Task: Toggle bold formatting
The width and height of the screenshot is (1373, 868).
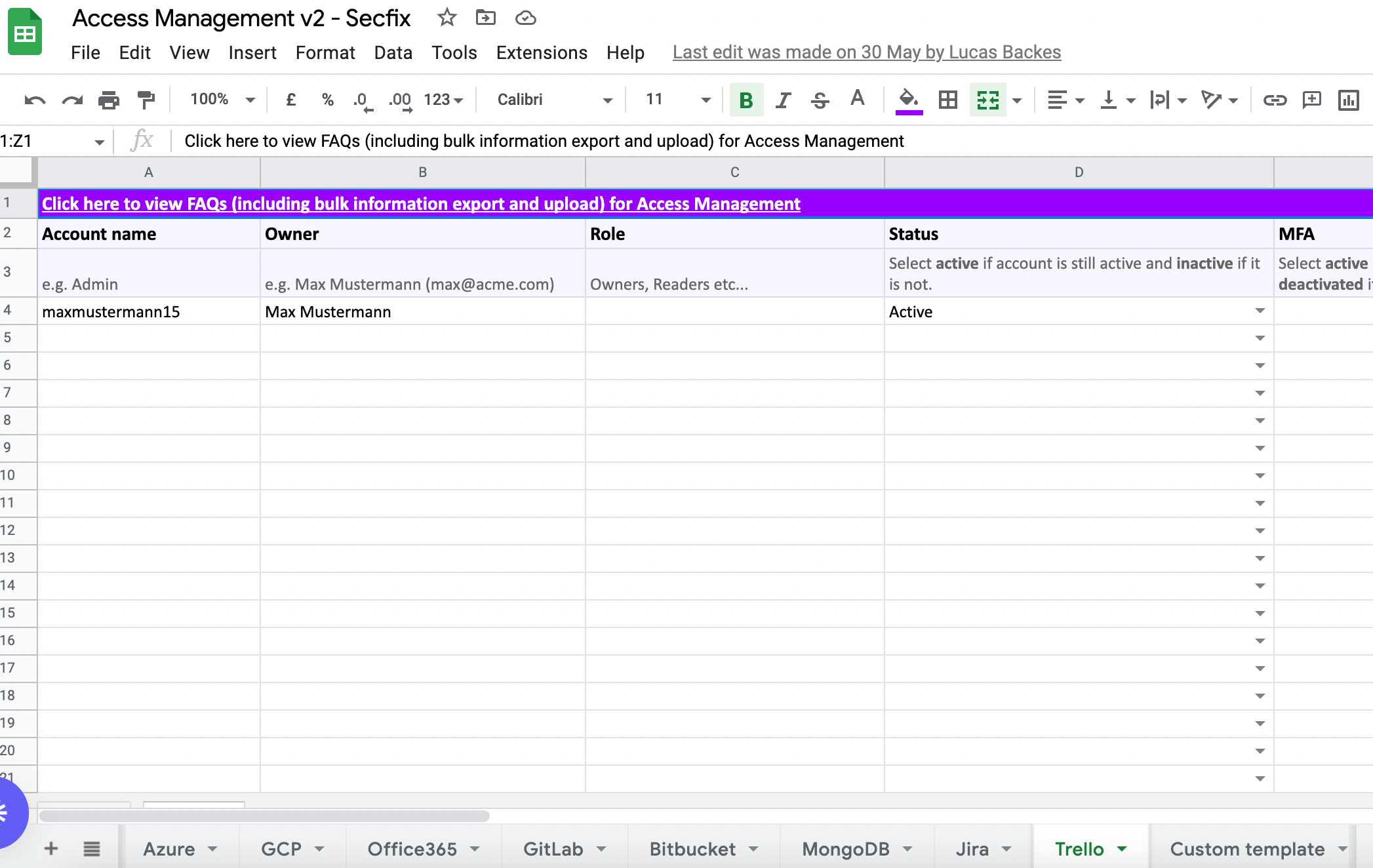Action: 746,100
